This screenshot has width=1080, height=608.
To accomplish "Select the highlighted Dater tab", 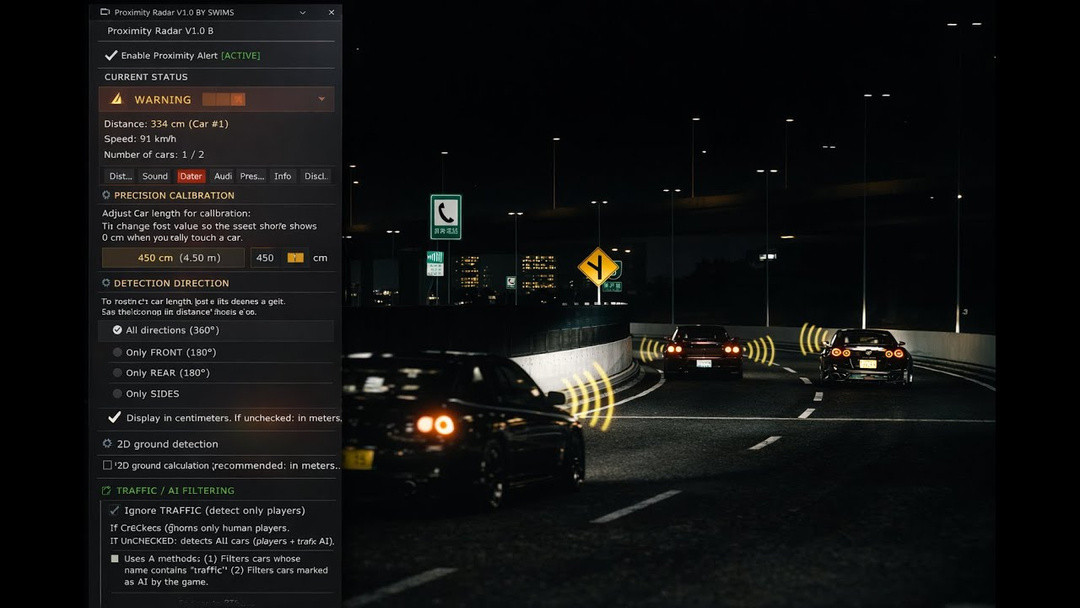I will point(191,176).
